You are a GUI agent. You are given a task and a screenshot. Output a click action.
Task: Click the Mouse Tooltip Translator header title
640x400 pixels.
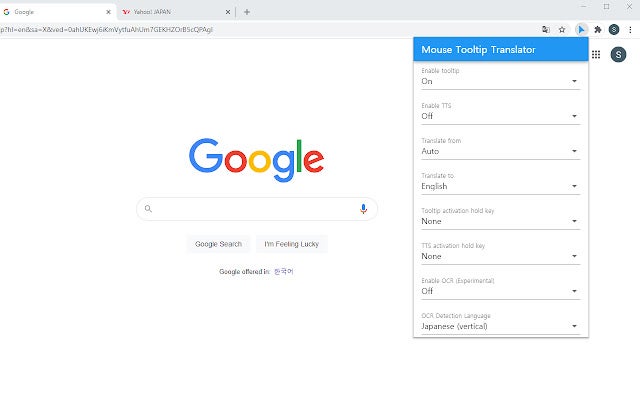tap(478, 50)
